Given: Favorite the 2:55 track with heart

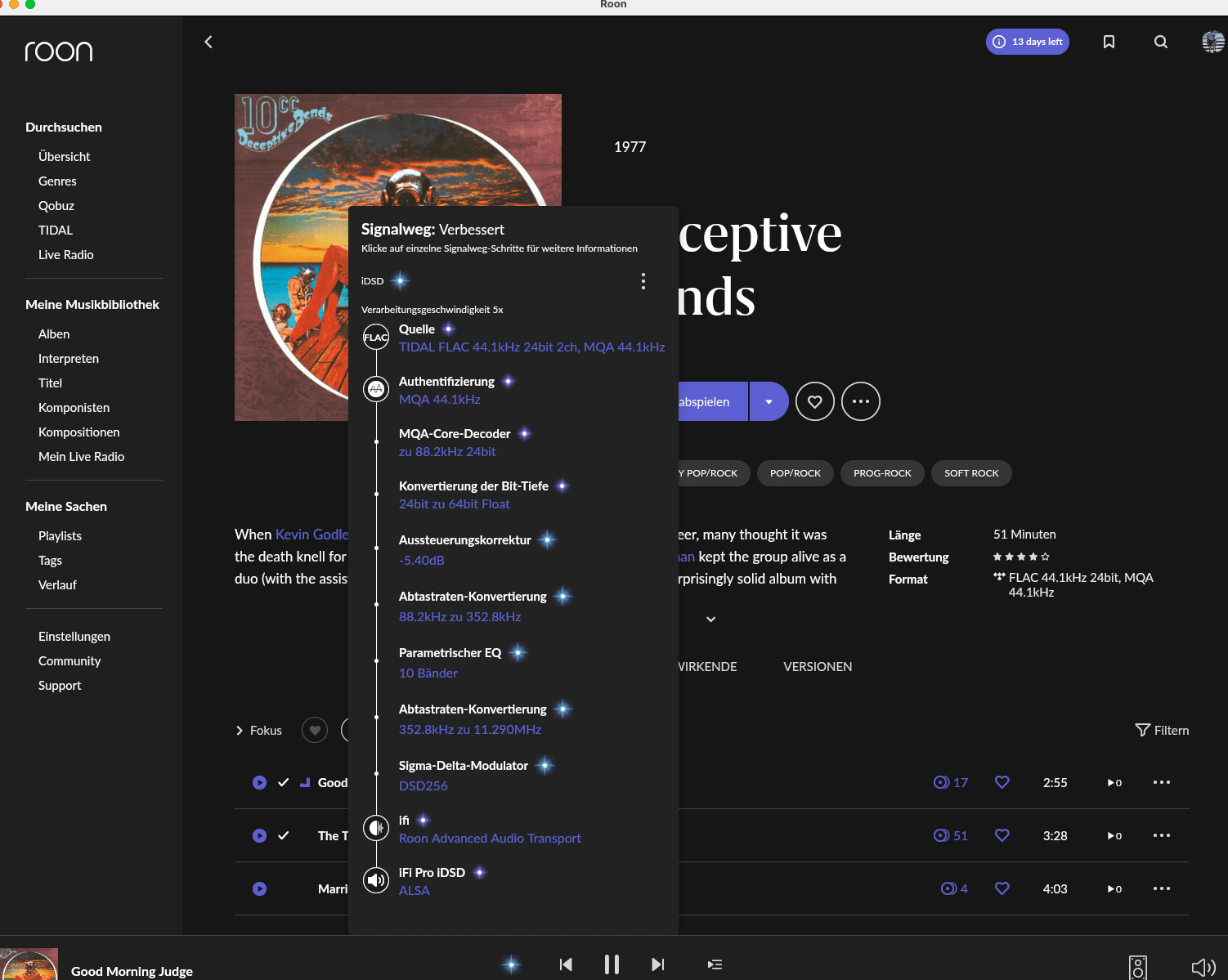Looking at the screenshot, I should click(x=1002, y=782).
